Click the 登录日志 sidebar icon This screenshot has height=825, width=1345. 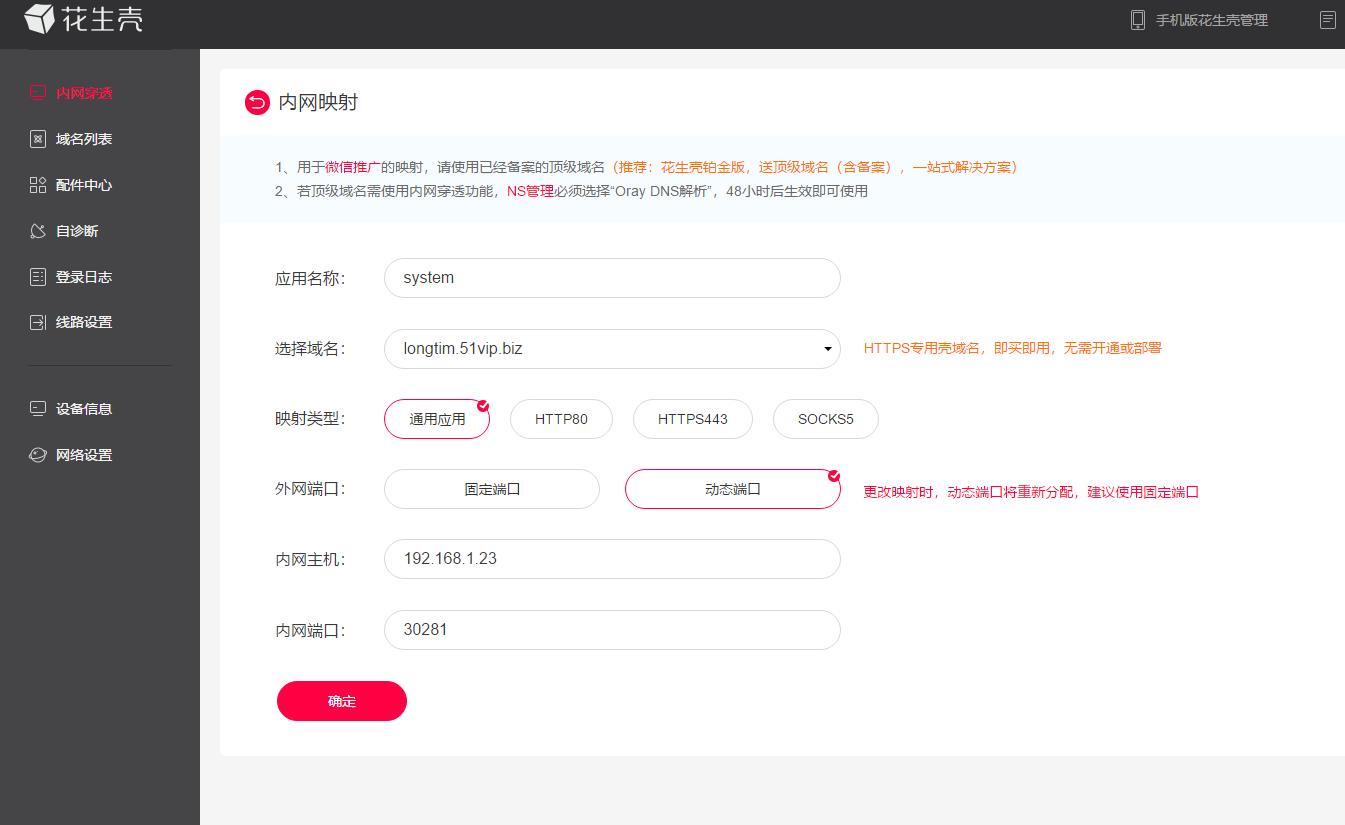[x=37, y=276]
